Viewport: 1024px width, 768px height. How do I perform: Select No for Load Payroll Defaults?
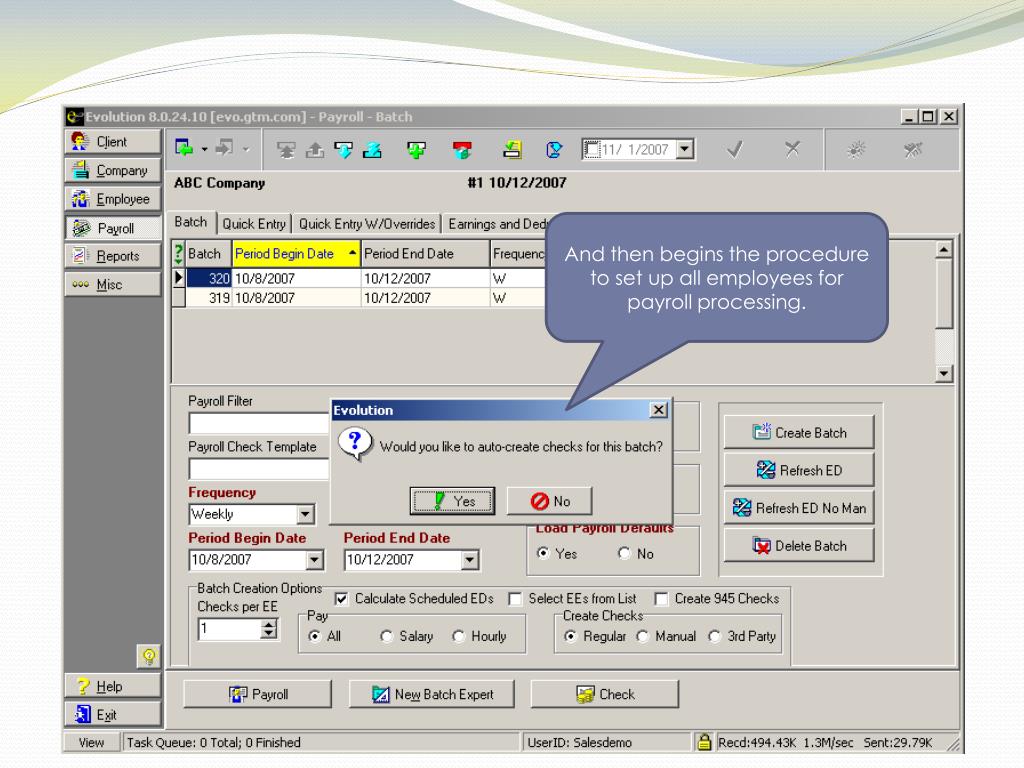coord(624,553)
